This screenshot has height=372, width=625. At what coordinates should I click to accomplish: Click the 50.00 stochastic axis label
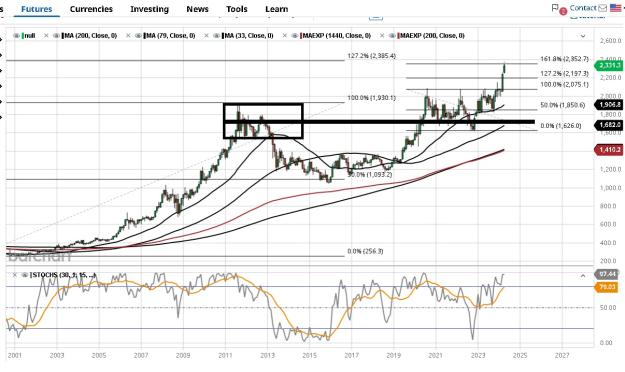(608, 308)
